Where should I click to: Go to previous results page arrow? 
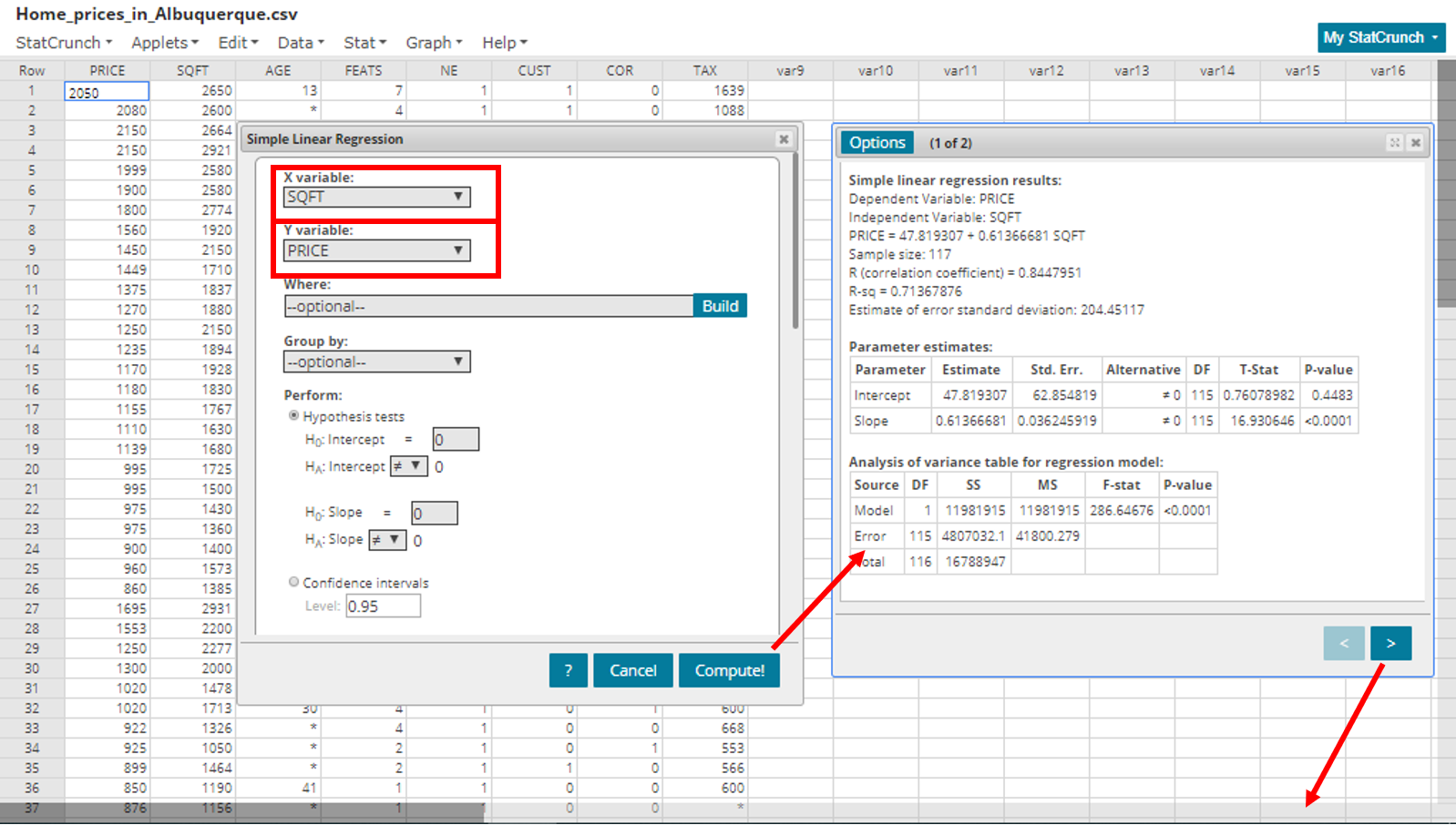click(x=1344, y=643)
